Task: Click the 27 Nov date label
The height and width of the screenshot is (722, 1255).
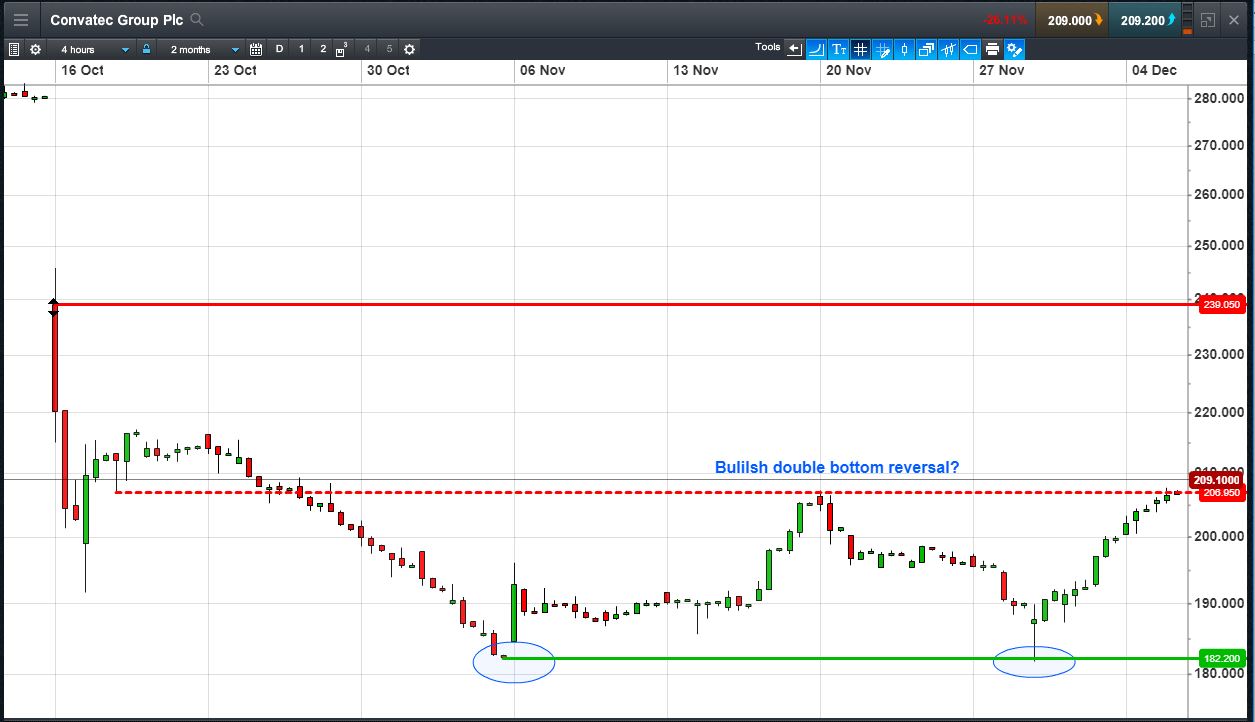Action: click(x=1001, y=70)
